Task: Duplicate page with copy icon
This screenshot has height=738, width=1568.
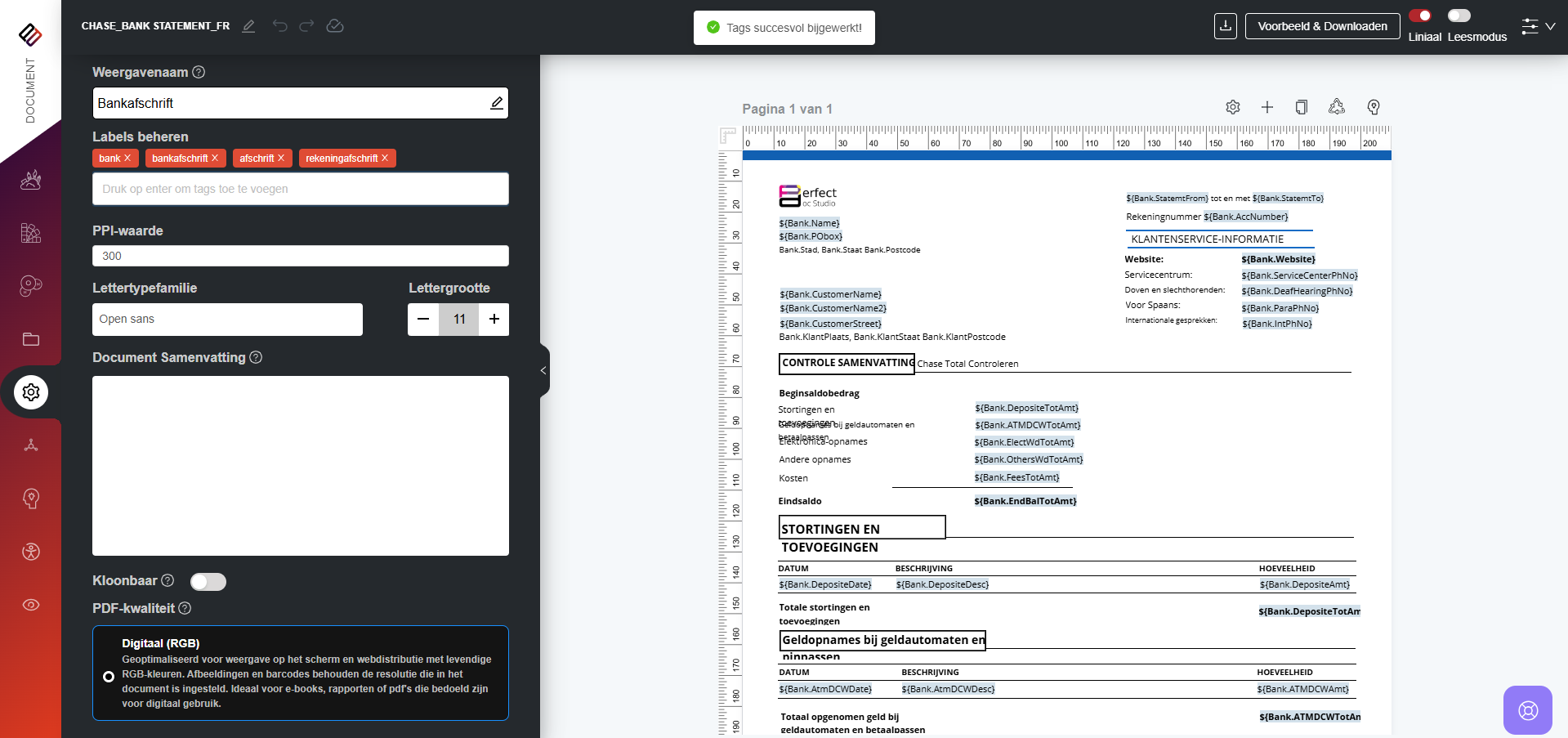Action: 1302,107
